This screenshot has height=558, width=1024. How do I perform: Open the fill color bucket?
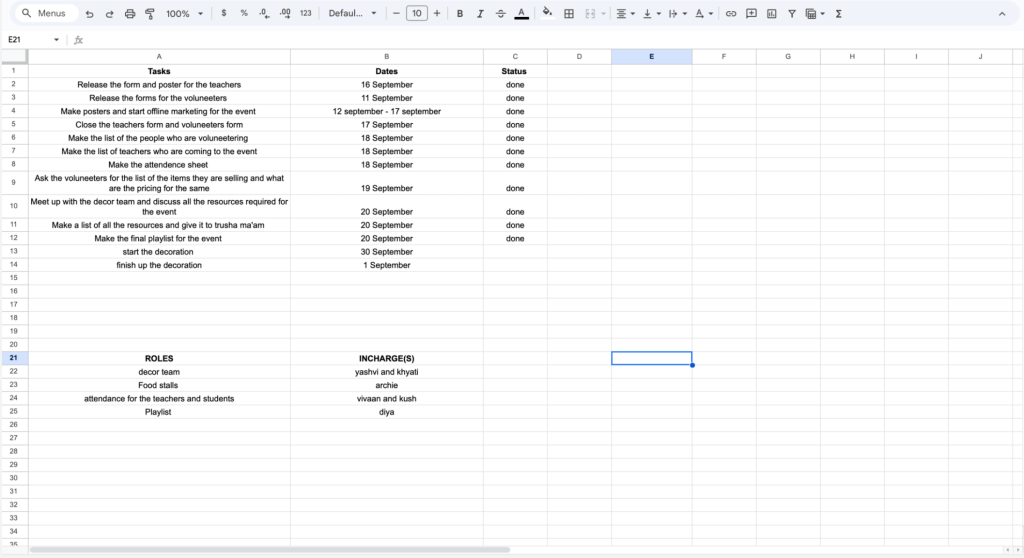click(x=547, y=13)
